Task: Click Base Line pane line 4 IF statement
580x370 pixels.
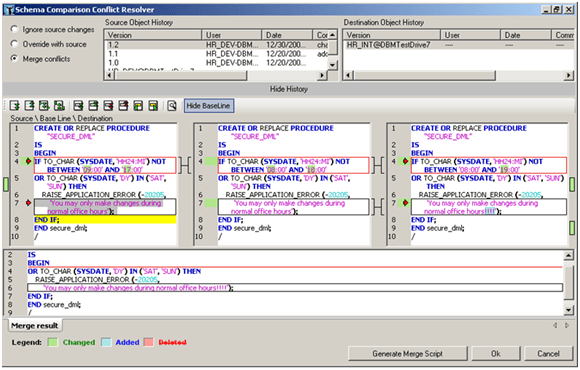Action: point(293,165)
